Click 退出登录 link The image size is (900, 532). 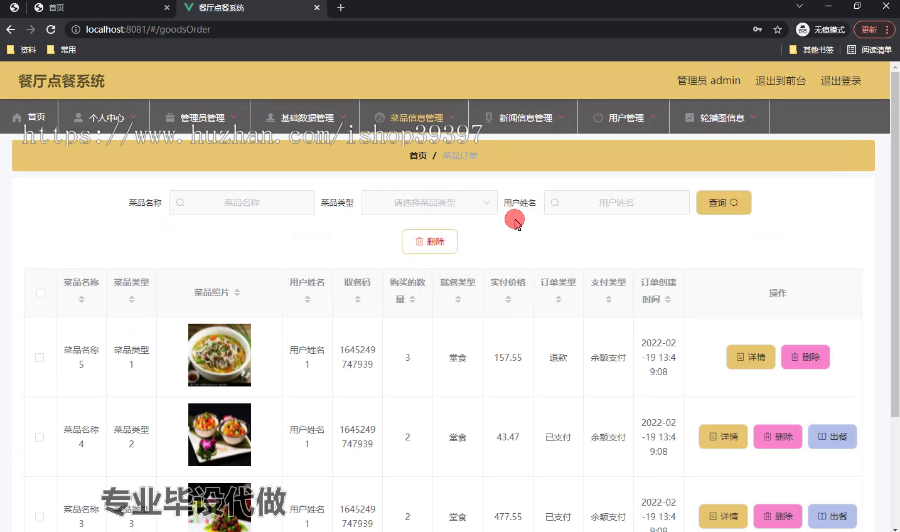click(841, 81)
